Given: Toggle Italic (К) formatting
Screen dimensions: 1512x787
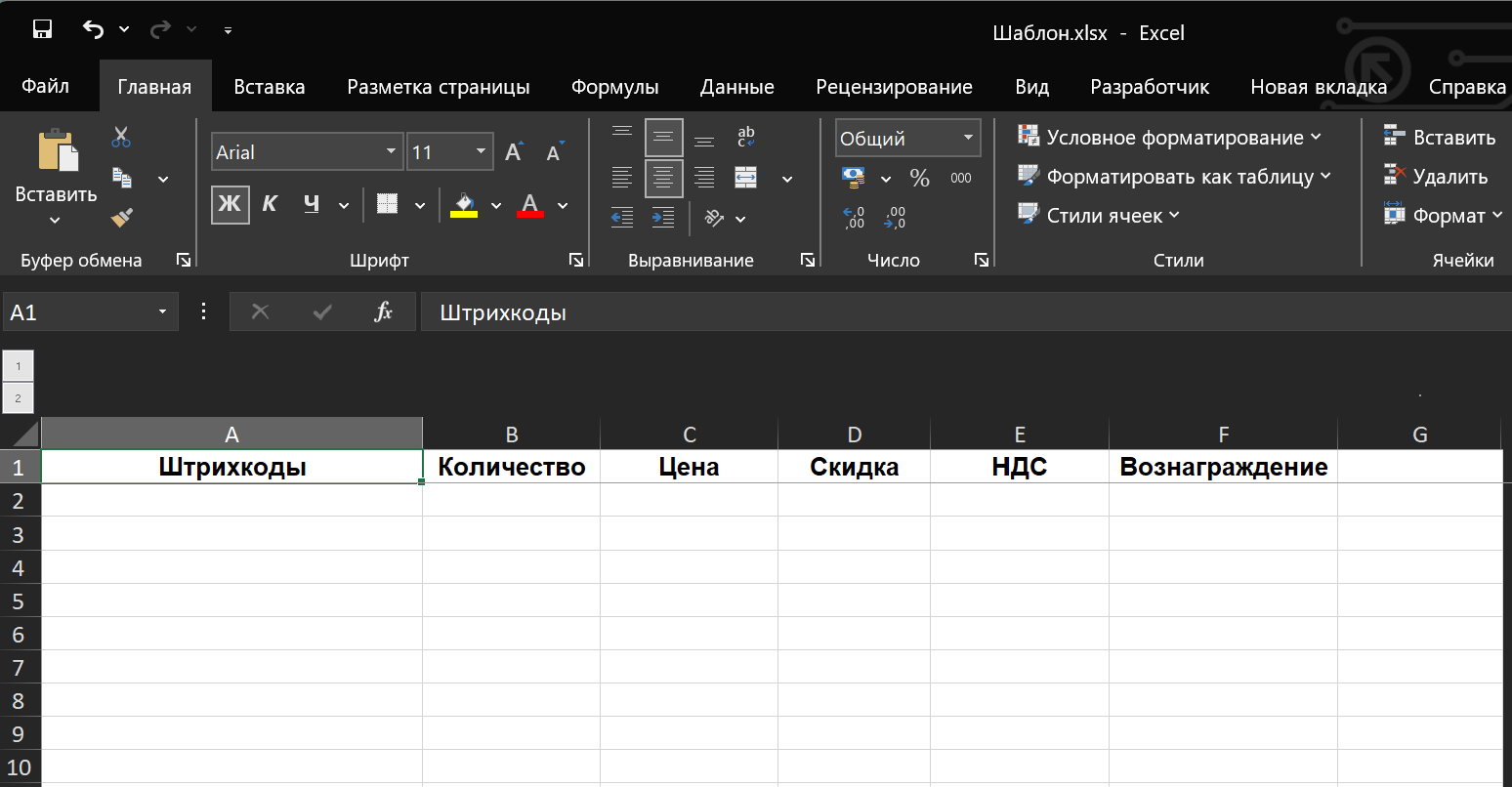Looking at the screenshot, I should tap(271, 204).
